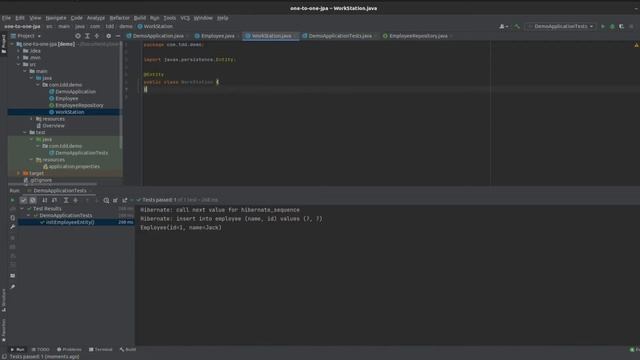The image size is (640, 360).
Task: Close the WorkStation.java editor tab
Action: [x=296, y=36]
